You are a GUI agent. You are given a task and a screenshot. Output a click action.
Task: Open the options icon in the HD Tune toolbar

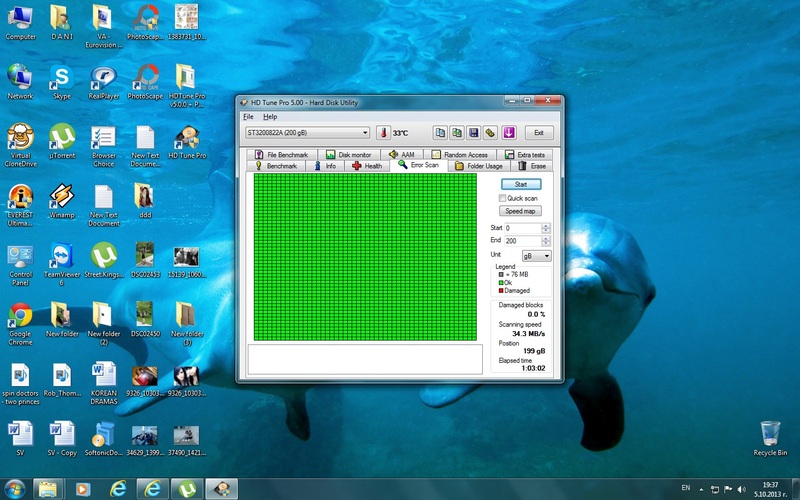pyautogui.click(x=491, y=132)
